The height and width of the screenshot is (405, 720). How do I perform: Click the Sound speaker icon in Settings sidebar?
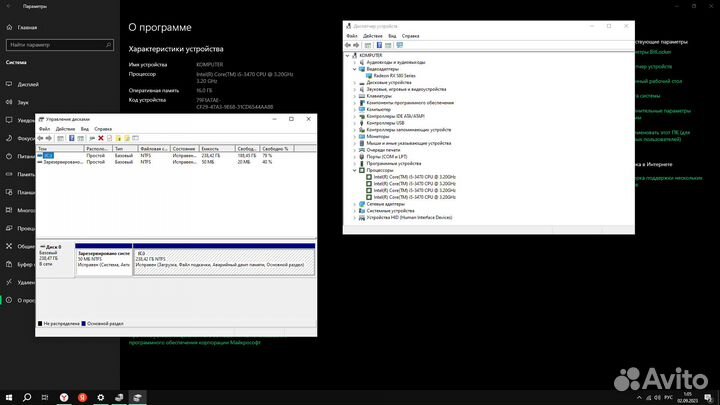point(9,102)
